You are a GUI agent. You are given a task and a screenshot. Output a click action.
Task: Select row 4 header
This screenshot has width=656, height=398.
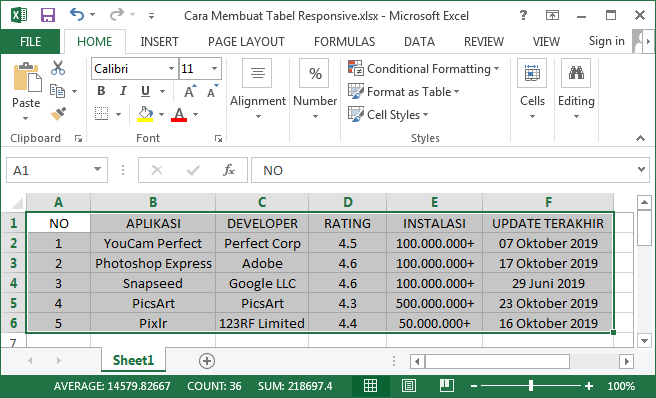coord(13,283)
